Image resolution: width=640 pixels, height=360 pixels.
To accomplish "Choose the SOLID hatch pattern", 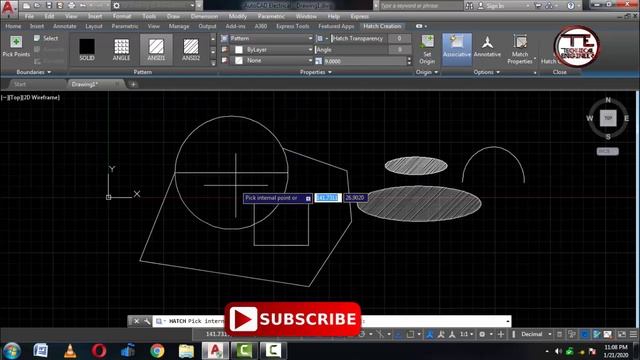I will [x=87, y=49].
